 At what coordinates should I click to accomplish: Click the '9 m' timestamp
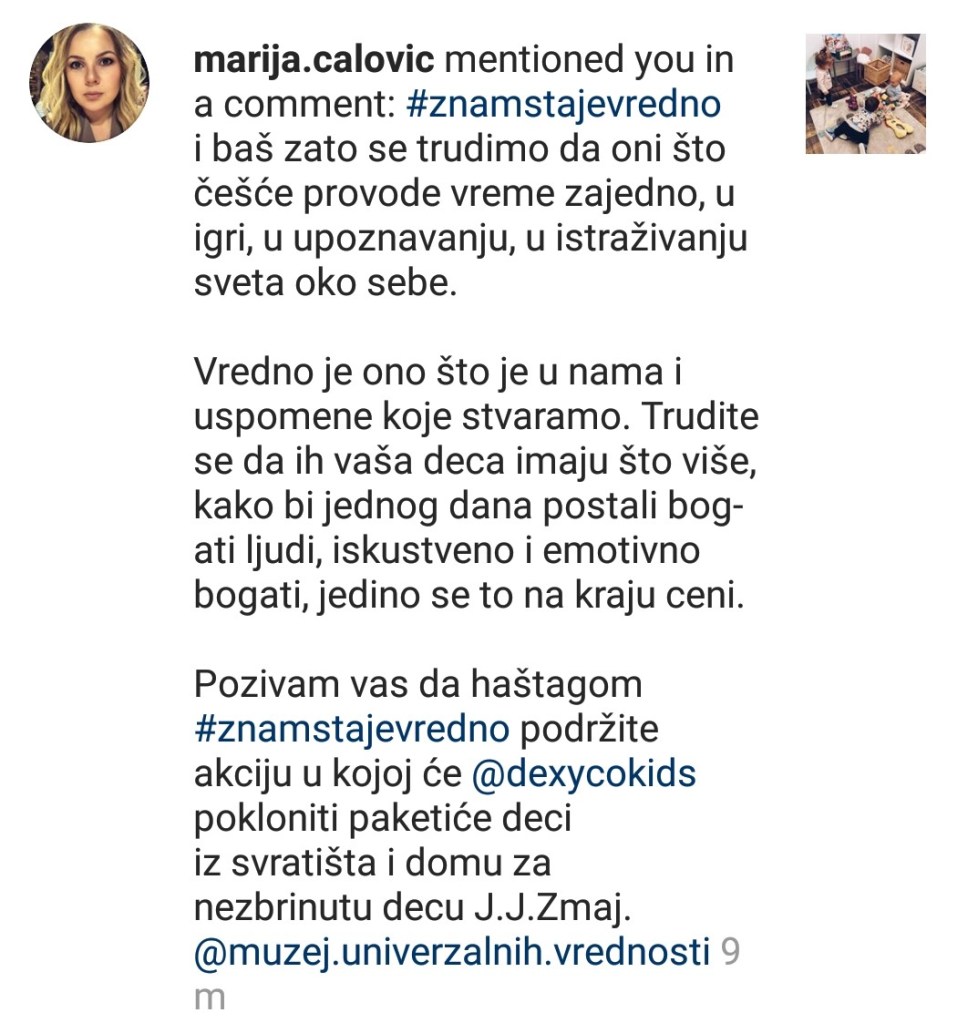(x=467, y=975)
